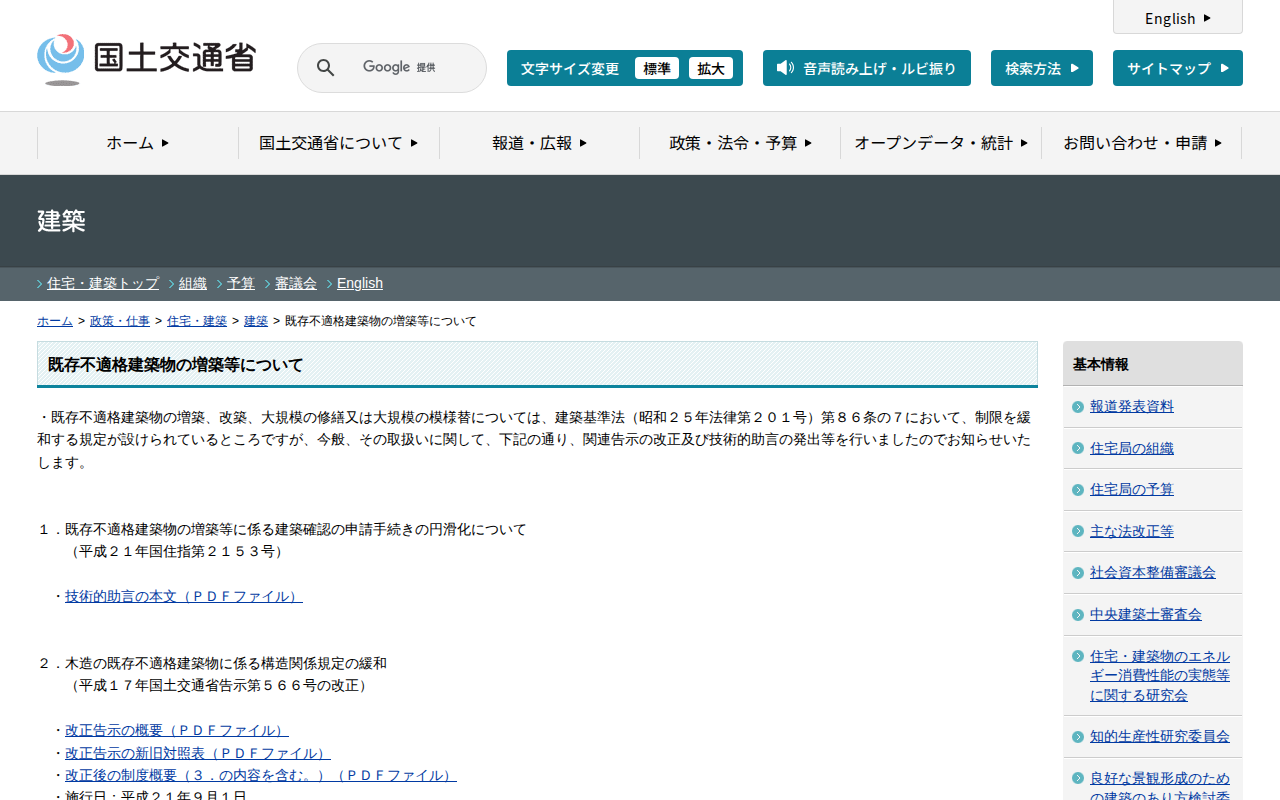Open 改正告示の新旧対照表 PDF link

coord(198,753)
